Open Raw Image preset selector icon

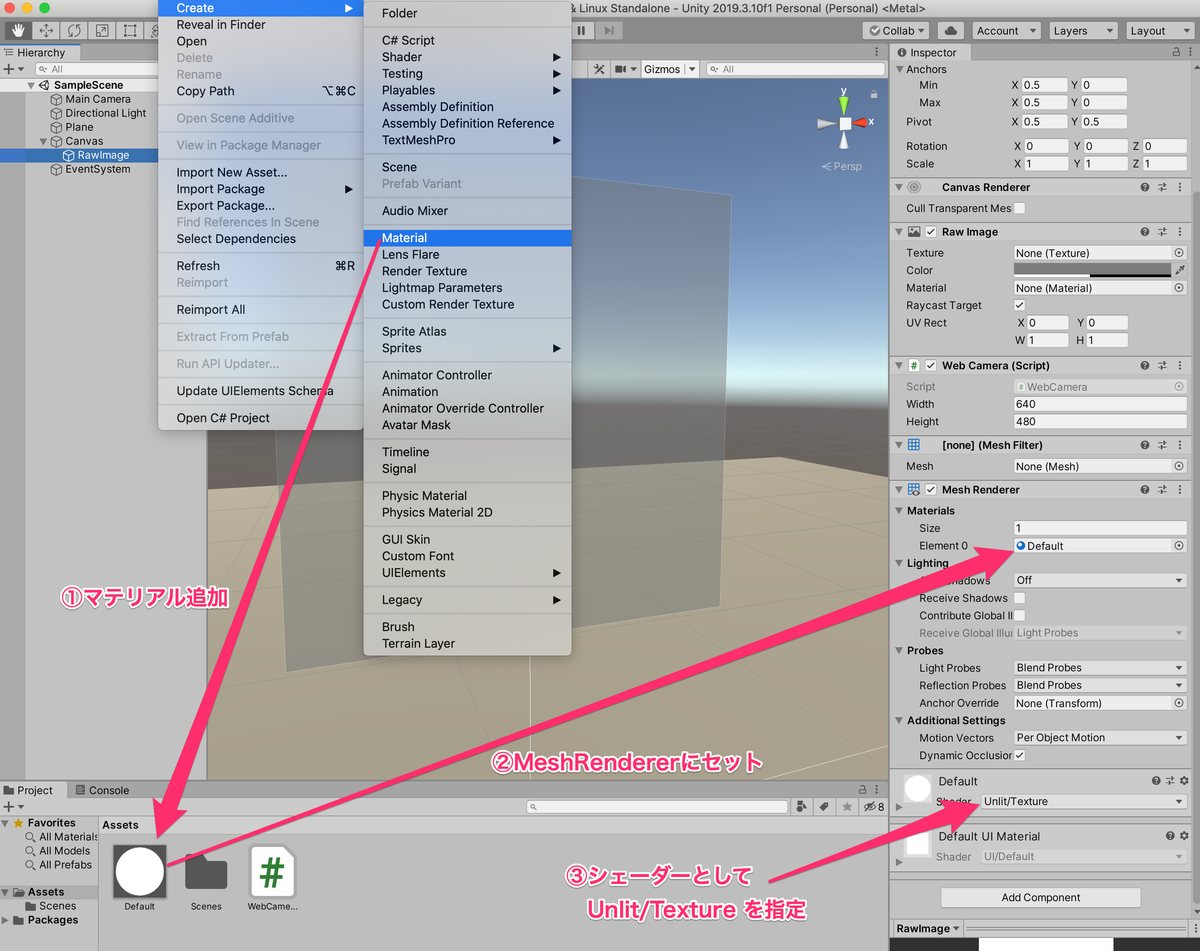tap(1163, 232)
